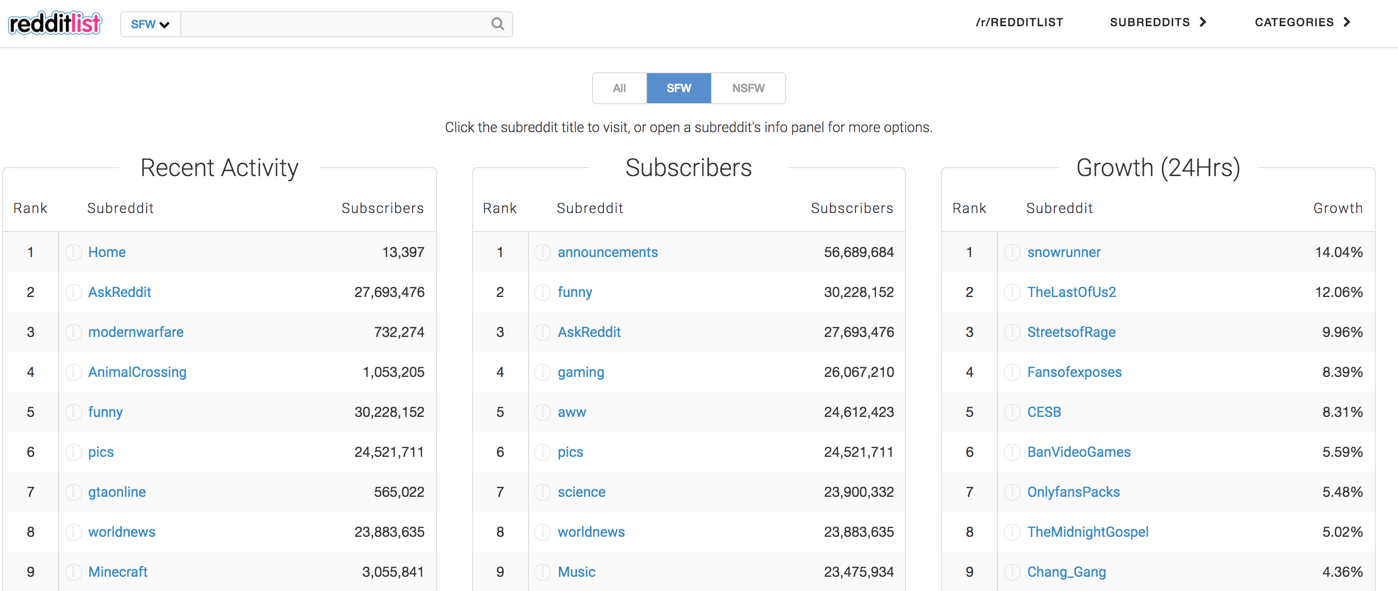The width and height of the screenshot is (1398, 591).
Task: Open the aww subreddit link
Action: [x=572, y=412]
